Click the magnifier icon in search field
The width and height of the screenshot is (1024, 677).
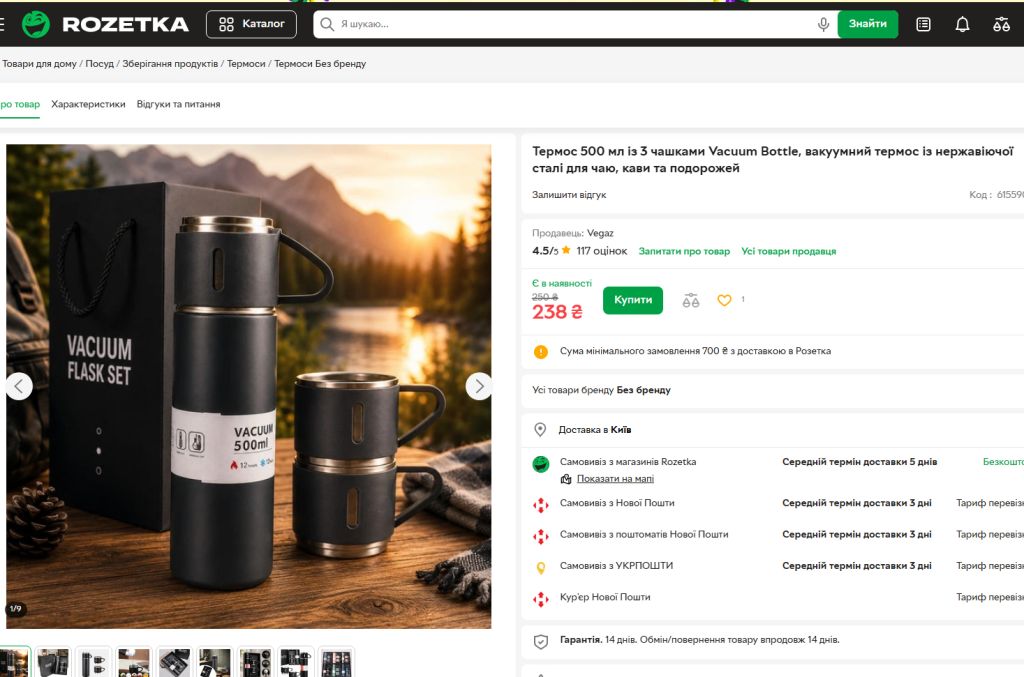tap(327, 24)
